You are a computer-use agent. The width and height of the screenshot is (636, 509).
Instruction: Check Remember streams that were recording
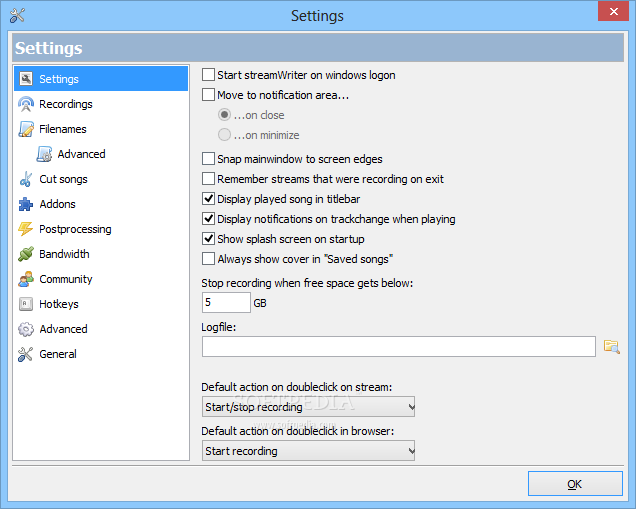208,178
